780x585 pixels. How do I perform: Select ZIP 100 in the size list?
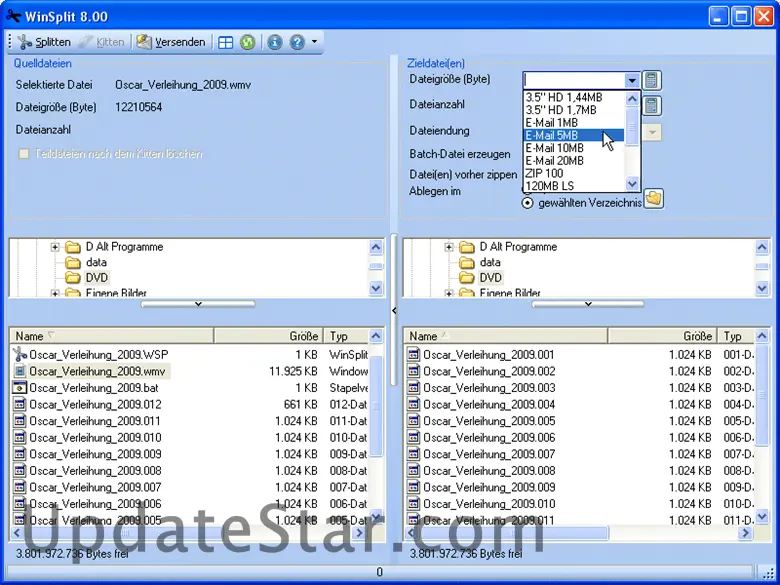tap(574, 174)
